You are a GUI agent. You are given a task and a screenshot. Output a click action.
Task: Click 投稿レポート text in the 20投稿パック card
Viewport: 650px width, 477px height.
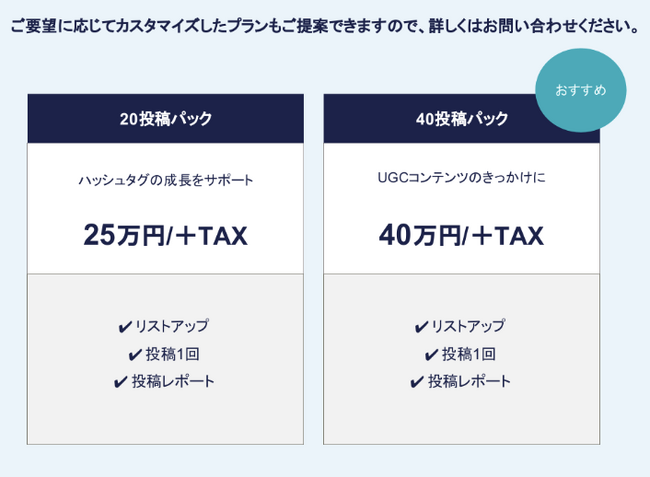coord(173,382)
